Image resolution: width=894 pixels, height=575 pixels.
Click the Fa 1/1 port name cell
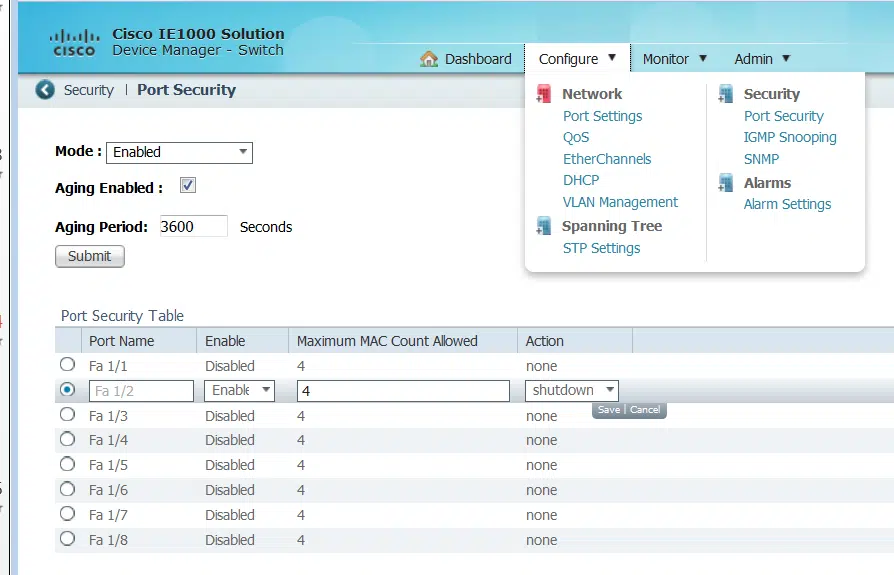(108, 366)
